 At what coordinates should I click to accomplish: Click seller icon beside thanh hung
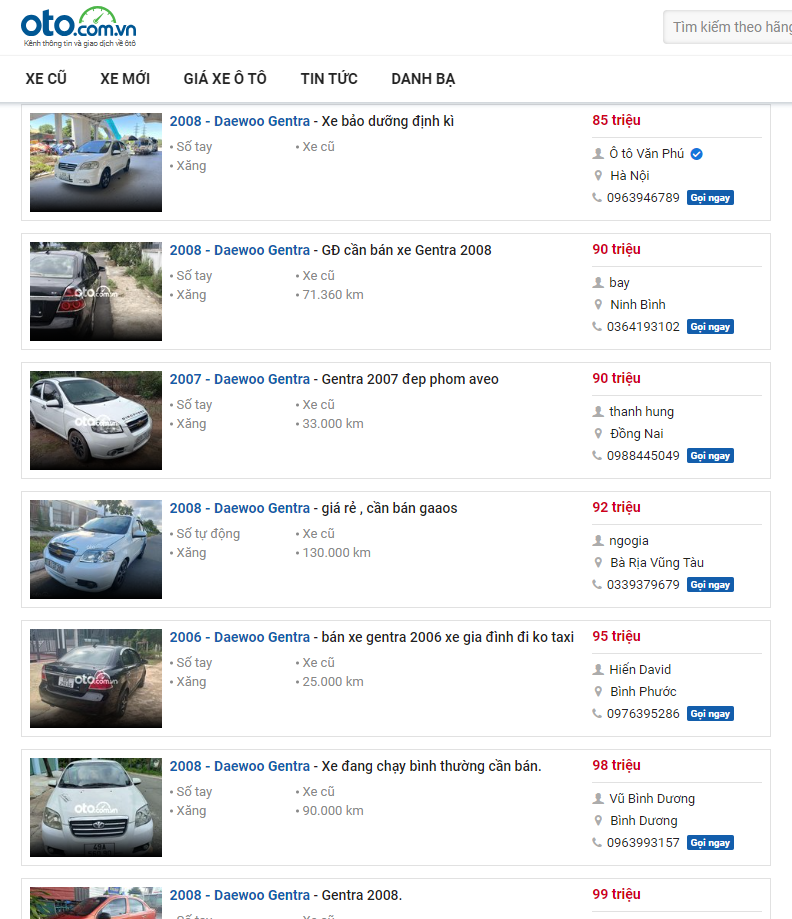tap(598, 411)
